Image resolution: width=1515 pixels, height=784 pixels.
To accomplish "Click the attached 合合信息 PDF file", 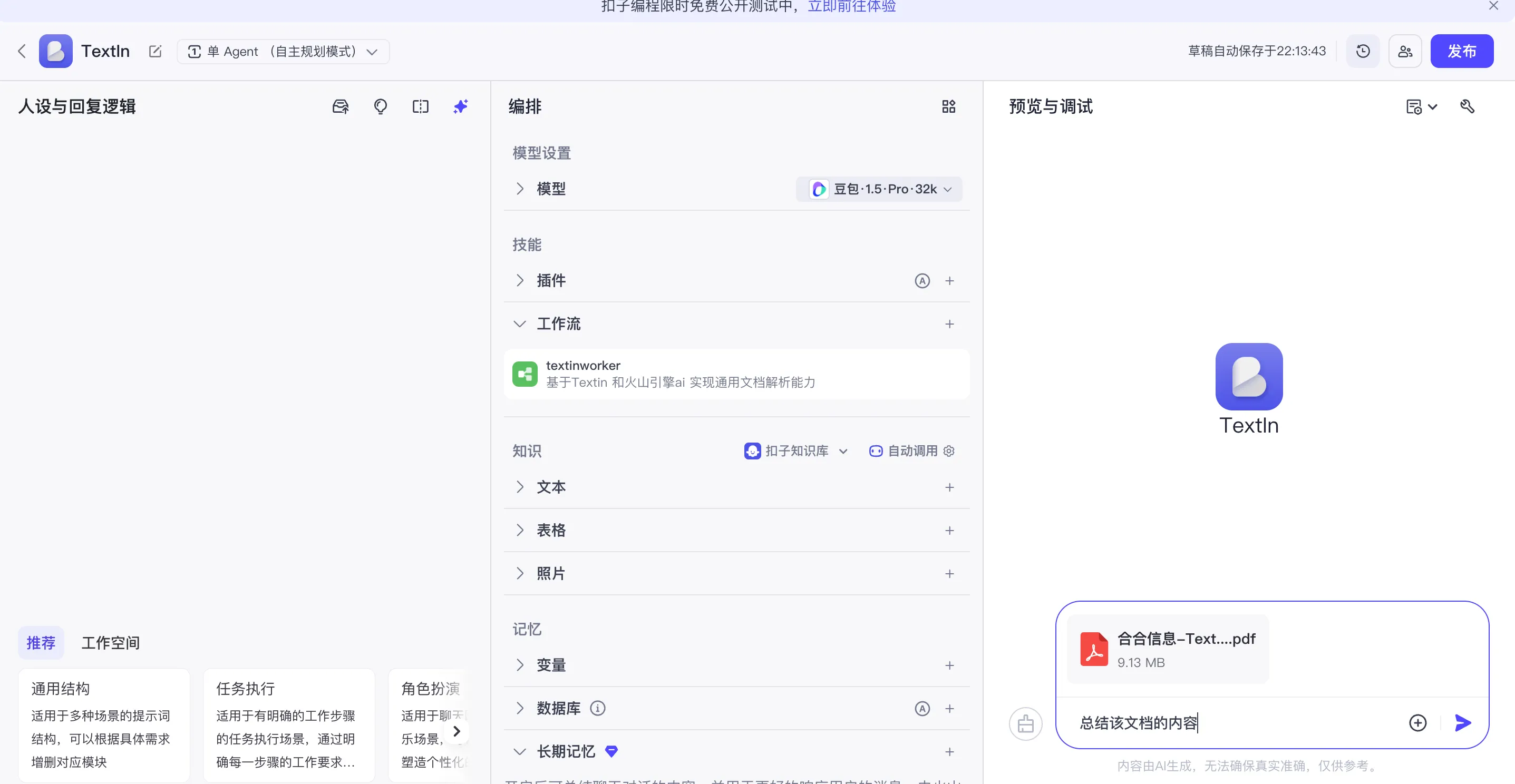I will (x=1168, y=649).
